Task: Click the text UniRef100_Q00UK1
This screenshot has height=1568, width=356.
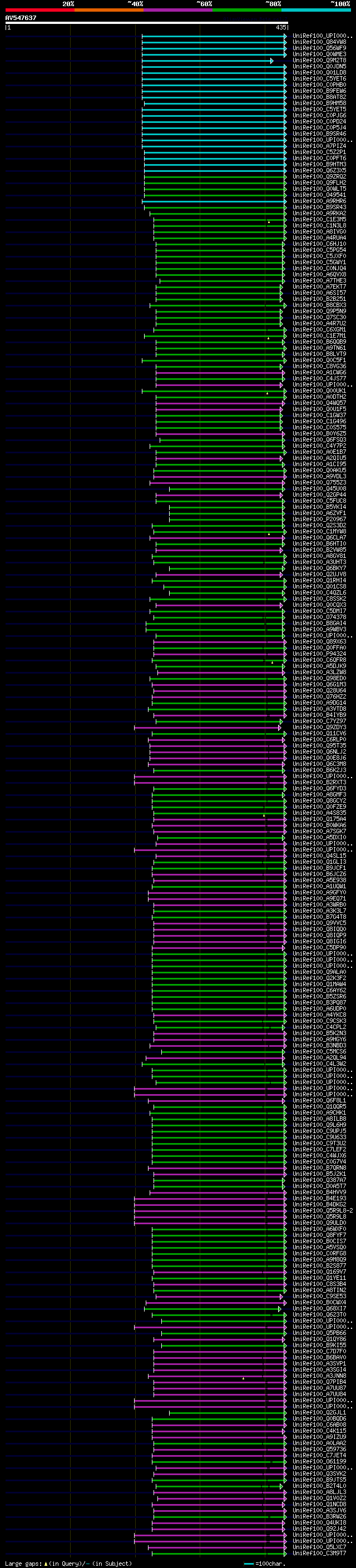Action: 319,391
